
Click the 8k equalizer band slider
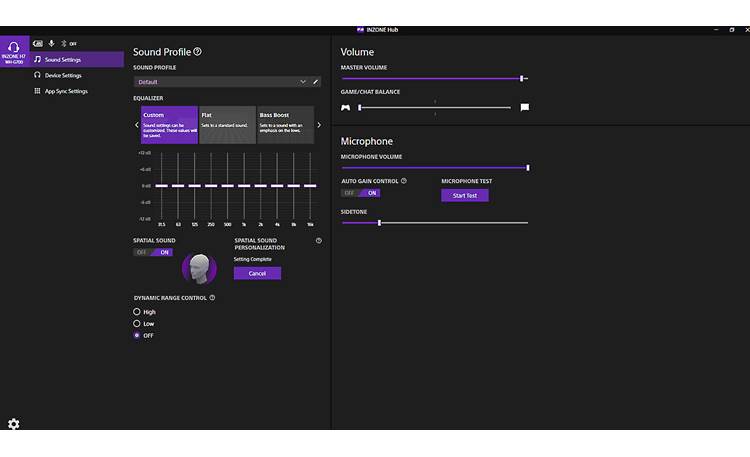point(294,186)
